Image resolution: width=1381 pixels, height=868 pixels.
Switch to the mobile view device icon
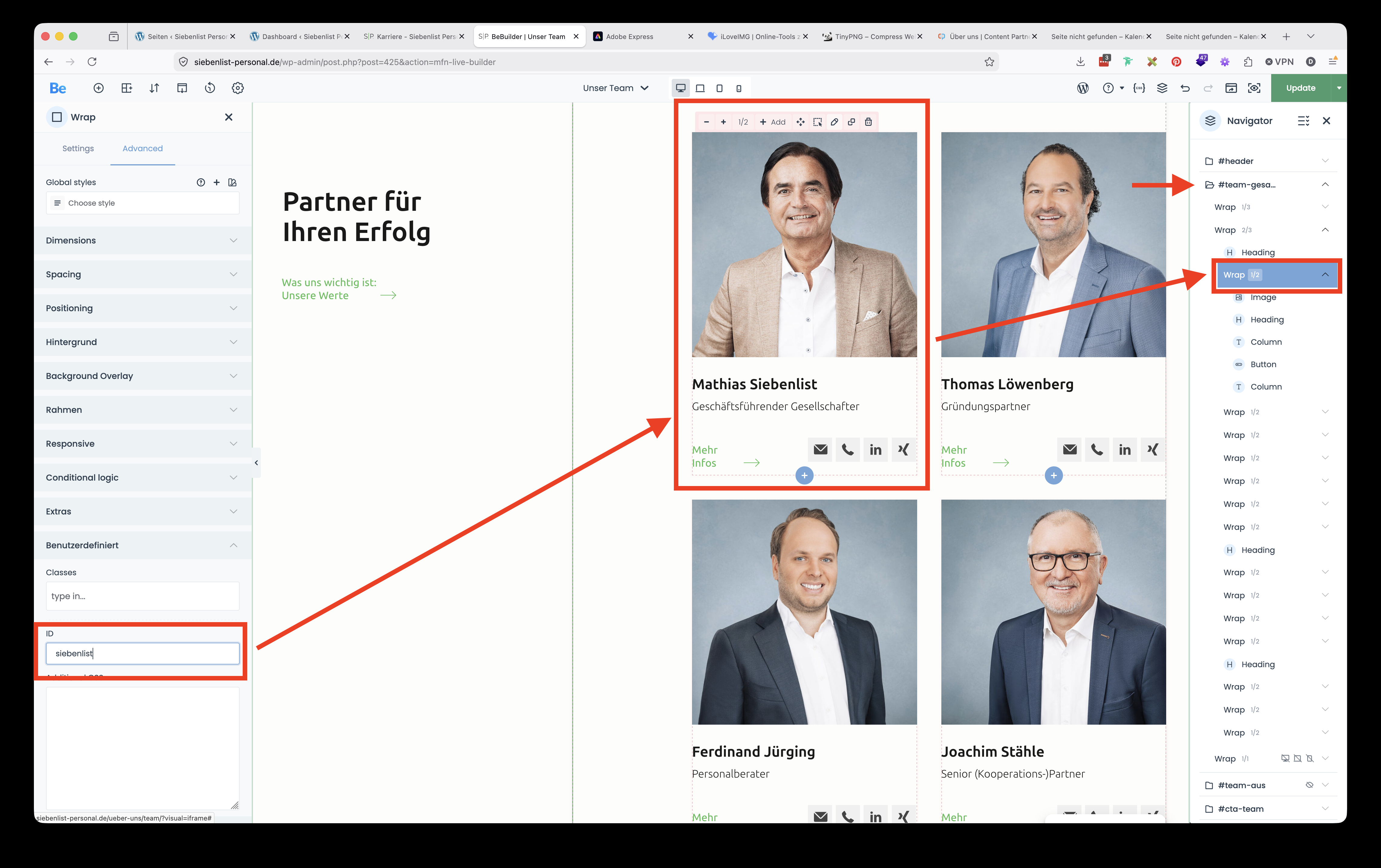click(739, 88)
